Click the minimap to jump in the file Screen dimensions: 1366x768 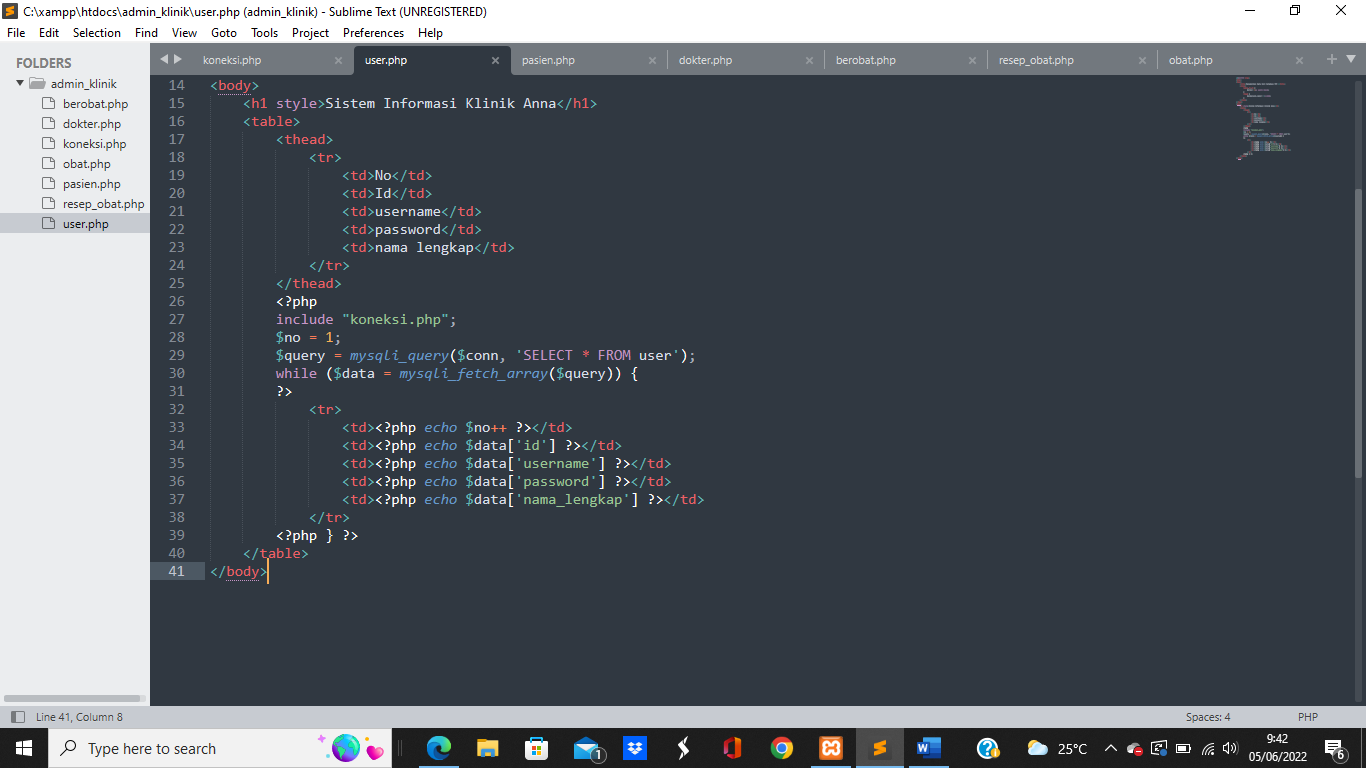point(1263,120)
